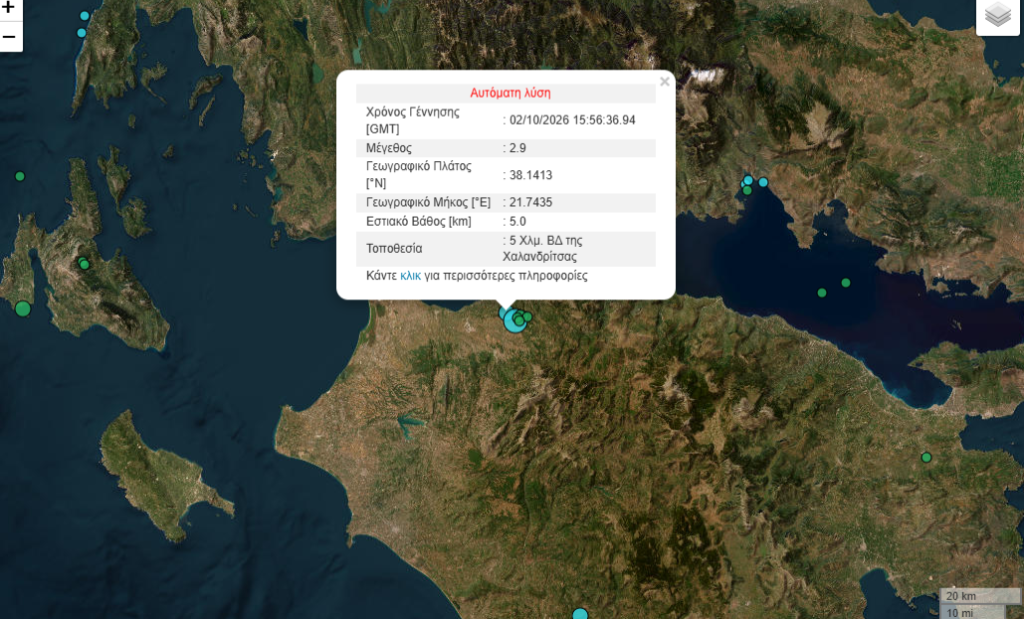Select the isolated green marker in far-left sea
Image resolution: width=1024 pixels, height=619 pixels.
click(x=20, y=176)
